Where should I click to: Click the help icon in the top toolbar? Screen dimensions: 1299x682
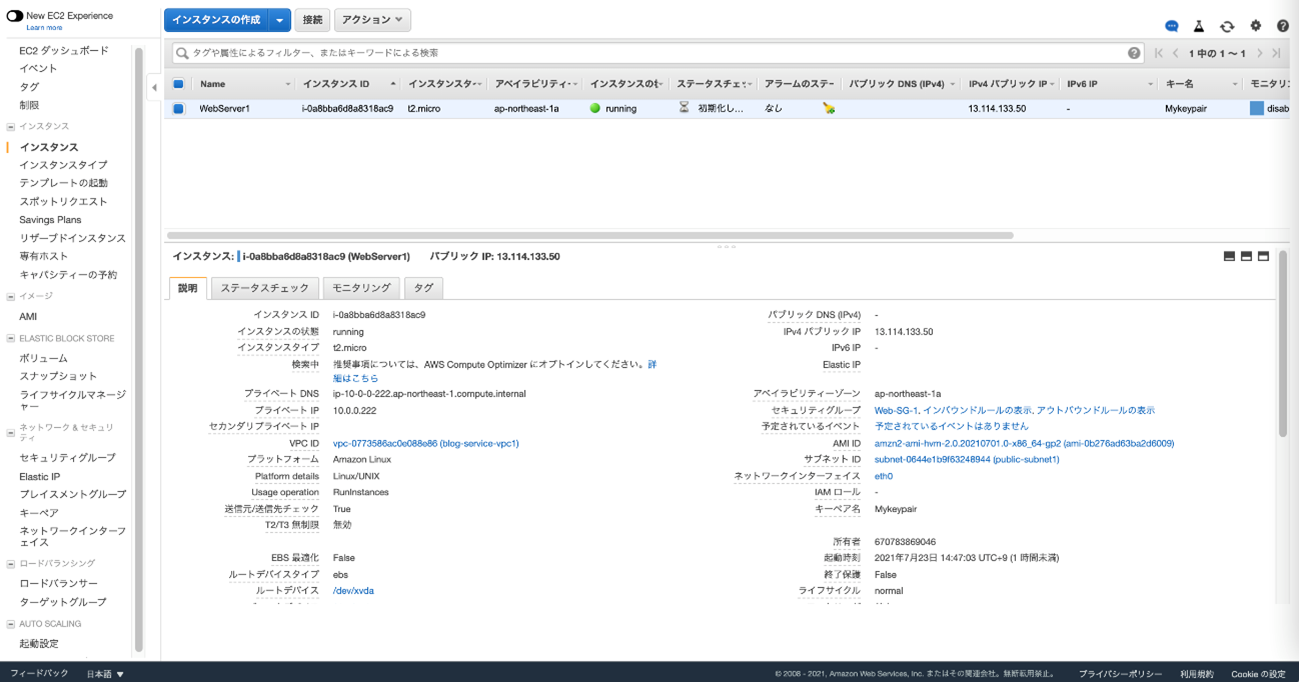[1283, 26]
